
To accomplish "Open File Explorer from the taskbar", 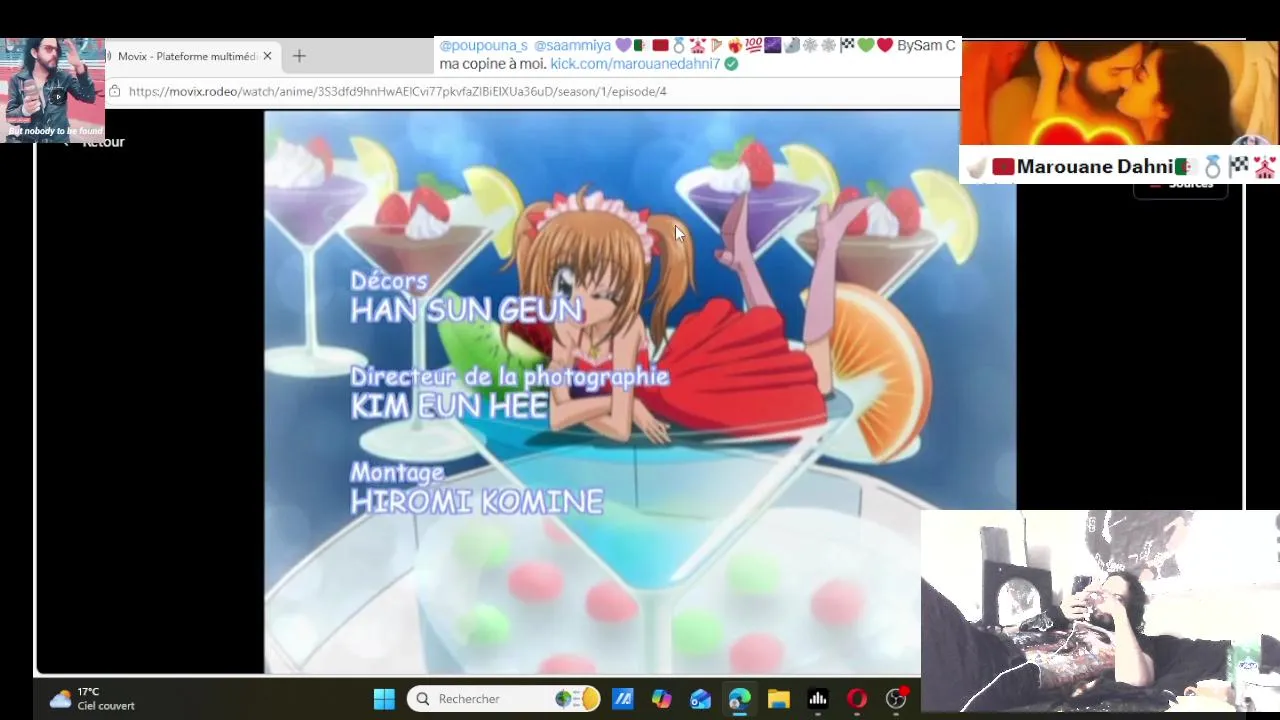I will click(x=778, y=699).
